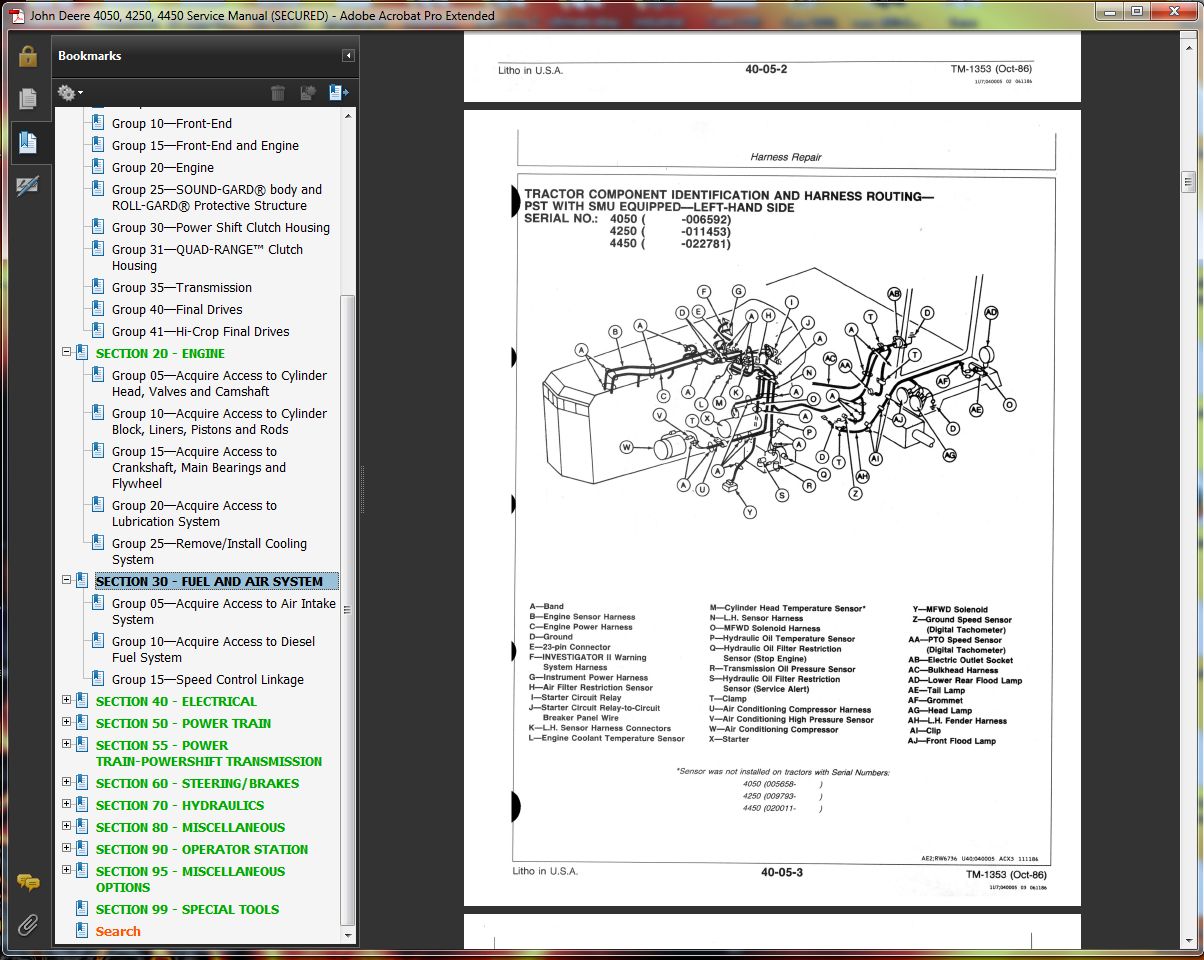
Task: Open the Signatures panel
Action: (28, 185)
